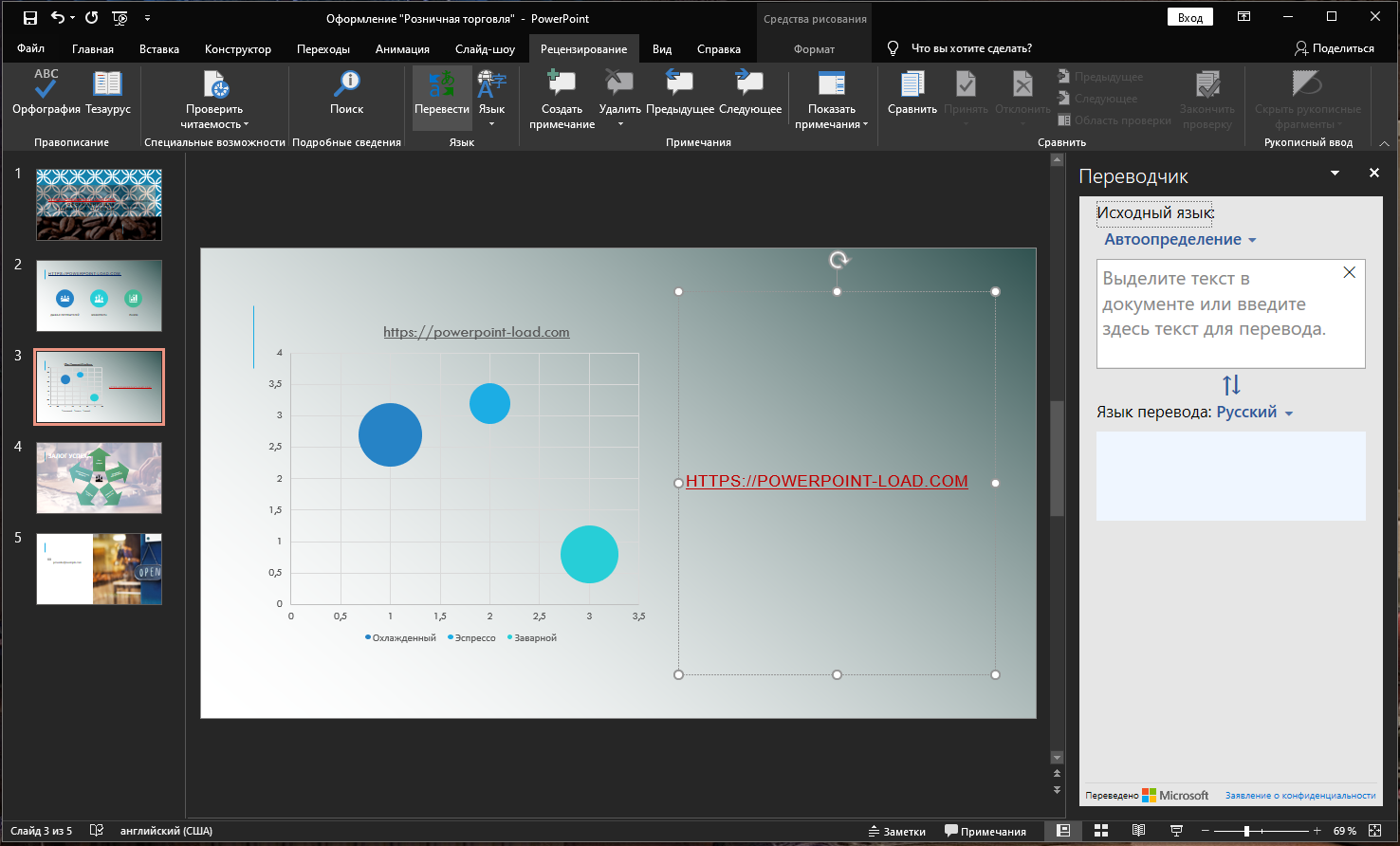Open the Автоопределение source language dropdown

click(x=1179, y=239)
